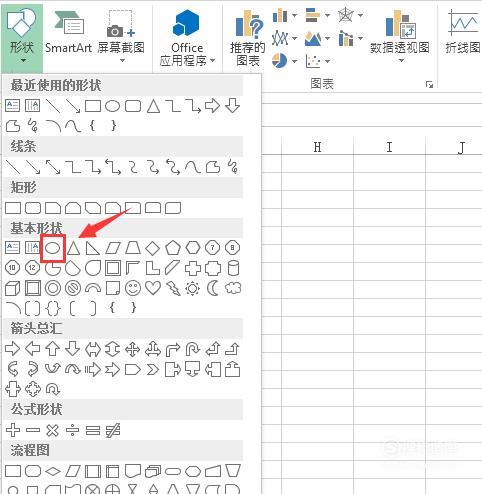Choose the plus sign in 公式形状
The width and height of the screenshot is (482, 494).
pos(13,430)
